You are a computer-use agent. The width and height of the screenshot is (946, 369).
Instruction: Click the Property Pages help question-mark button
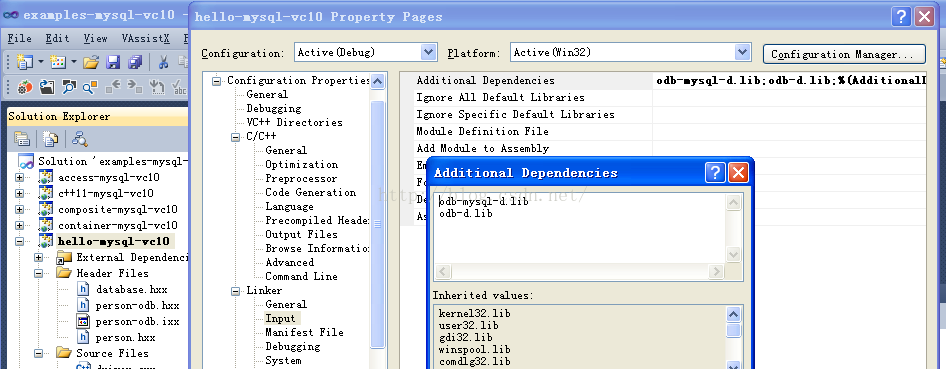pos(901,16)
